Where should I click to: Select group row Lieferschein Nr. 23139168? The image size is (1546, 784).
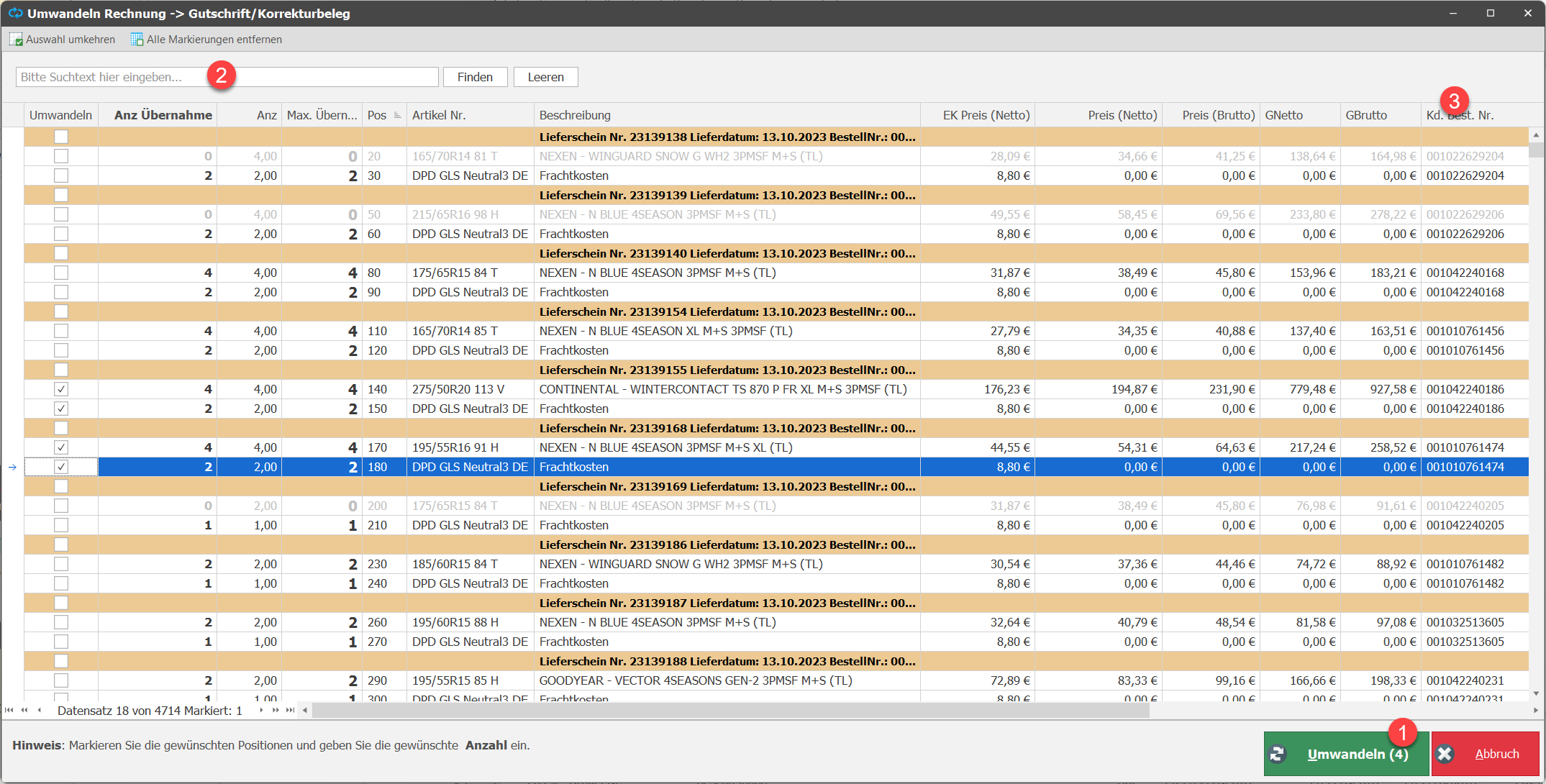coord(776,428)
